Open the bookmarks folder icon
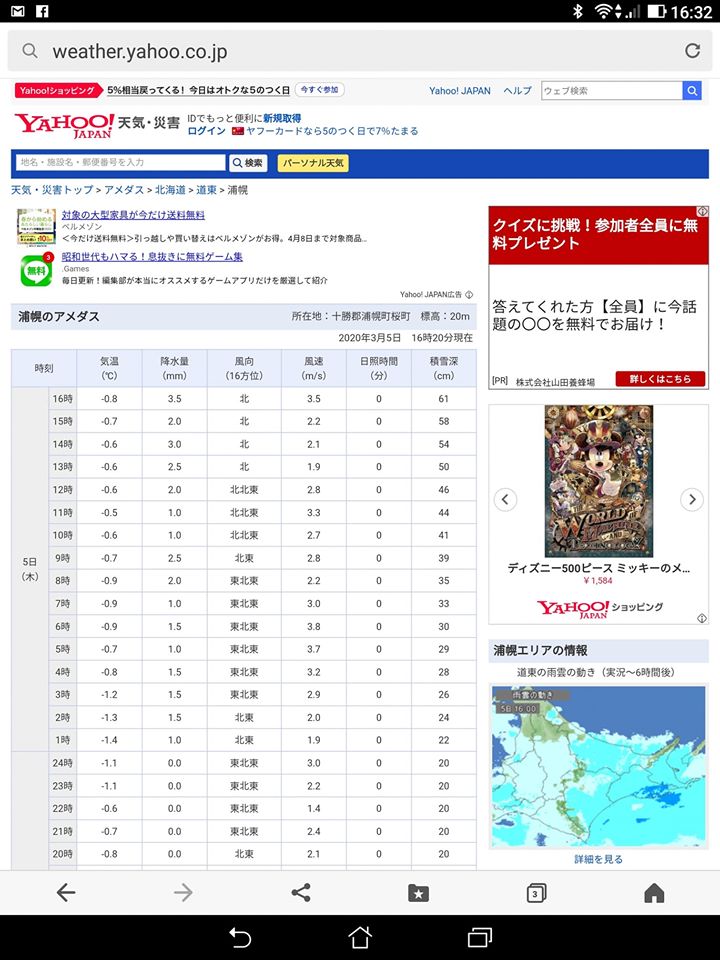 (418, 893)
